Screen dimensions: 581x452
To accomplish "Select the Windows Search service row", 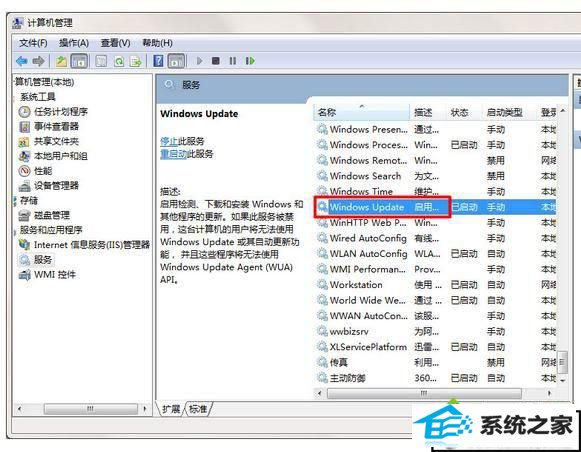I will click(x=436, y=176).
